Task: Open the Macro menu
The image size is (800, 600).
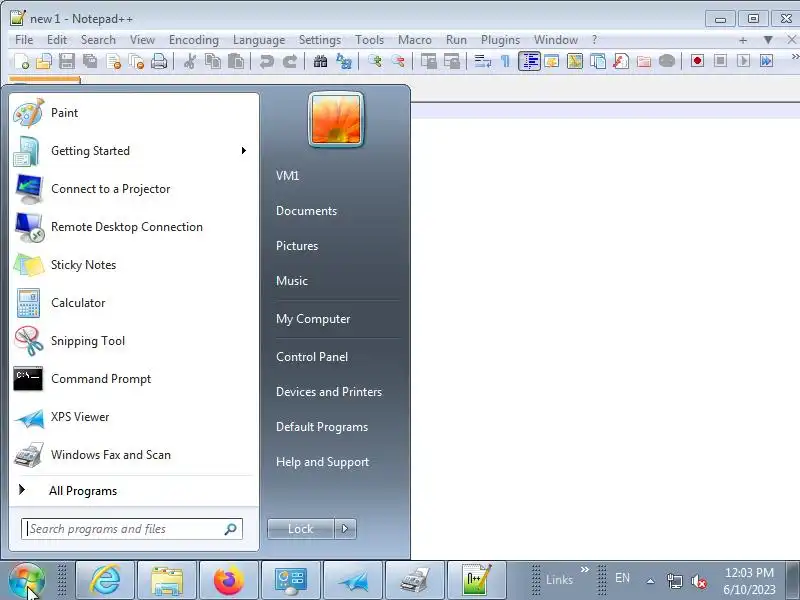Action: (414, 40)
